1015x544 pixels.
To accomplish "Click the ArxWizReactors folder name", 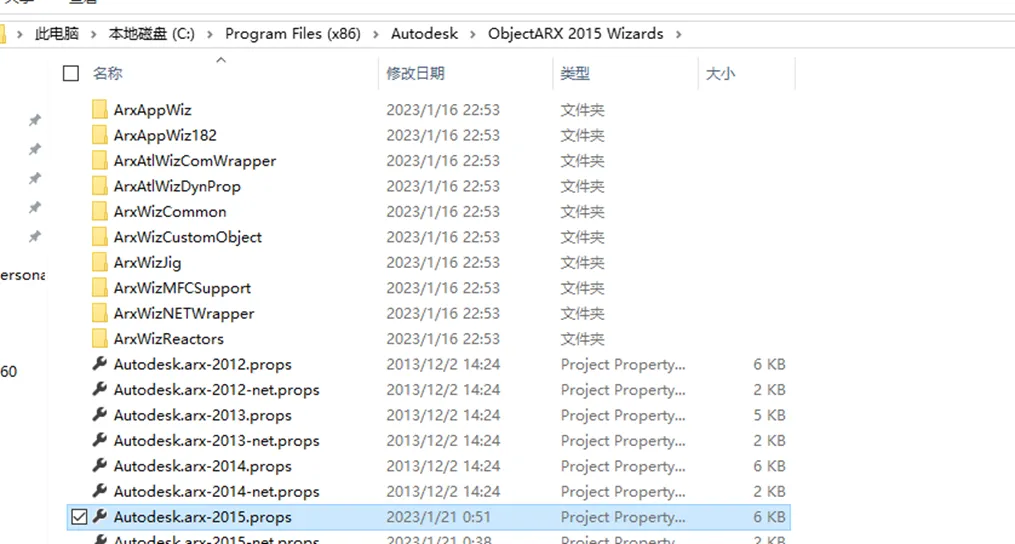I will pos(168,339).
